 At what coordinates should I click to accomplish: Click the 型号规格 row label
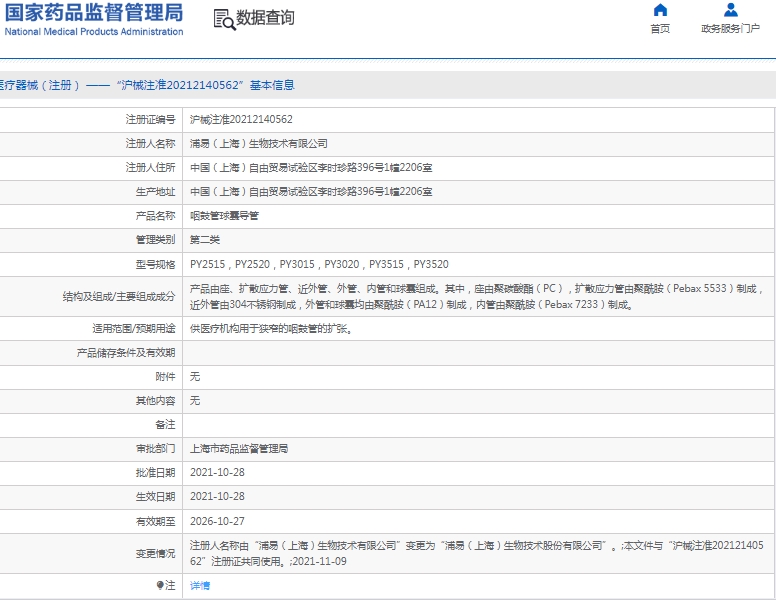coord(155,264)
